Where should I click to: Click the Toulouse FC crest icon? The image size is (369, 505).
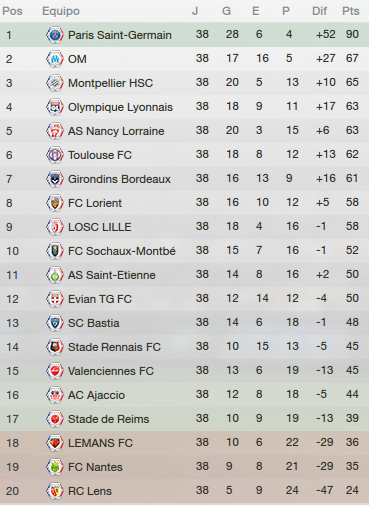(x=55, y=155)
